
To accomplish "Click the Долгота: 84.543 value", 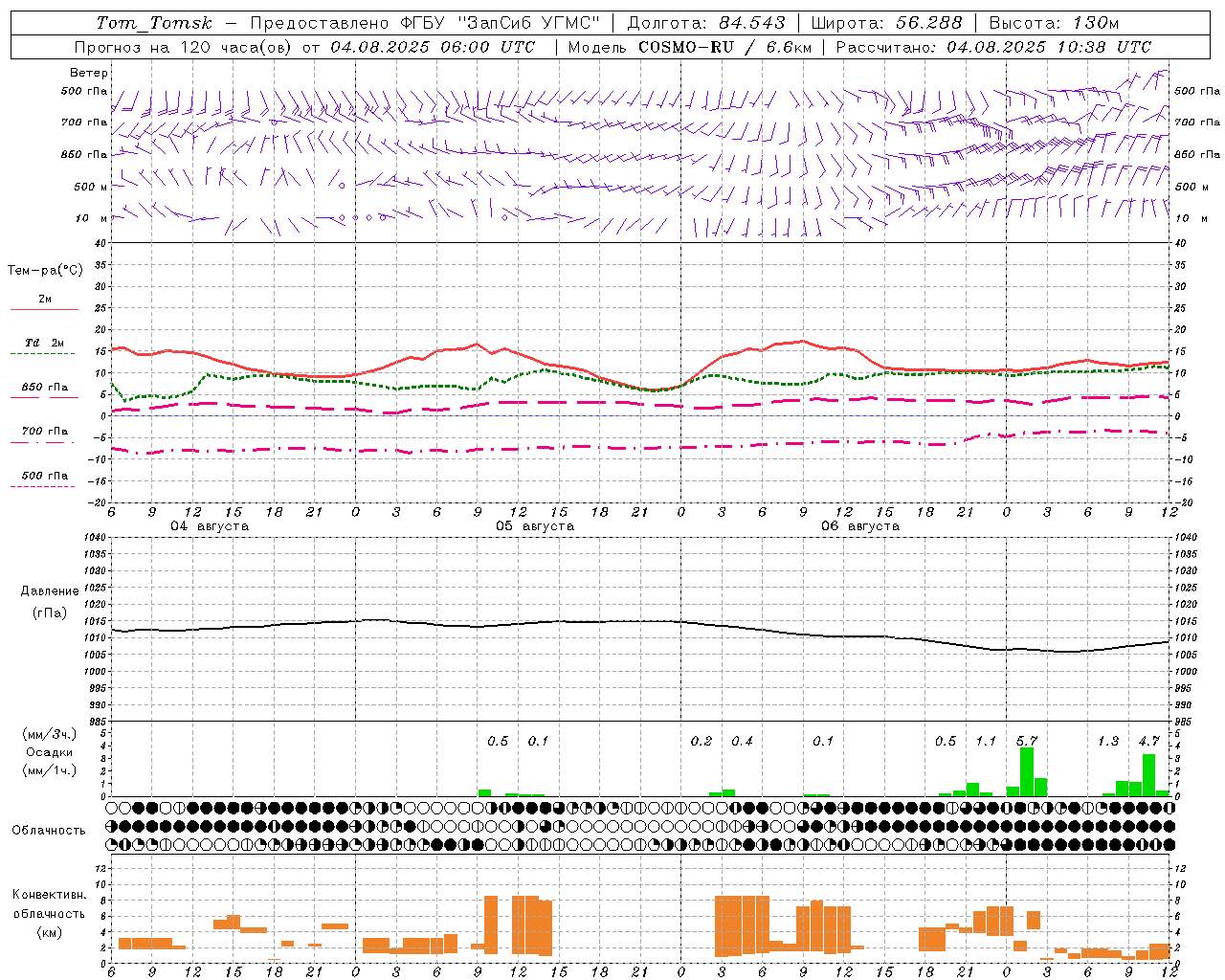I will coord(706,23).
